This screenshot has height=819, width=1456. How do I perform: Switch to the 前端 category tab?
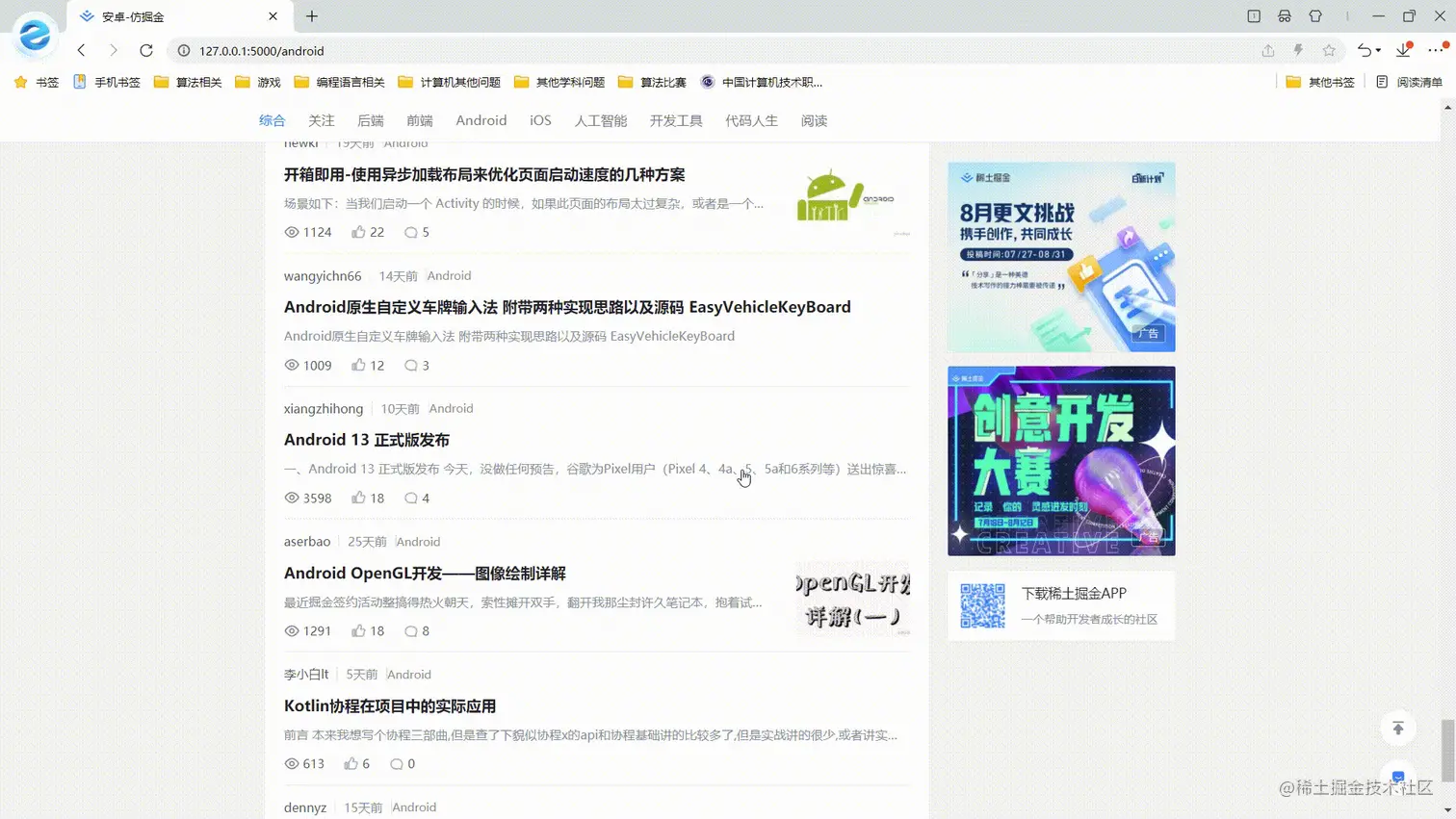click(420, 120)
